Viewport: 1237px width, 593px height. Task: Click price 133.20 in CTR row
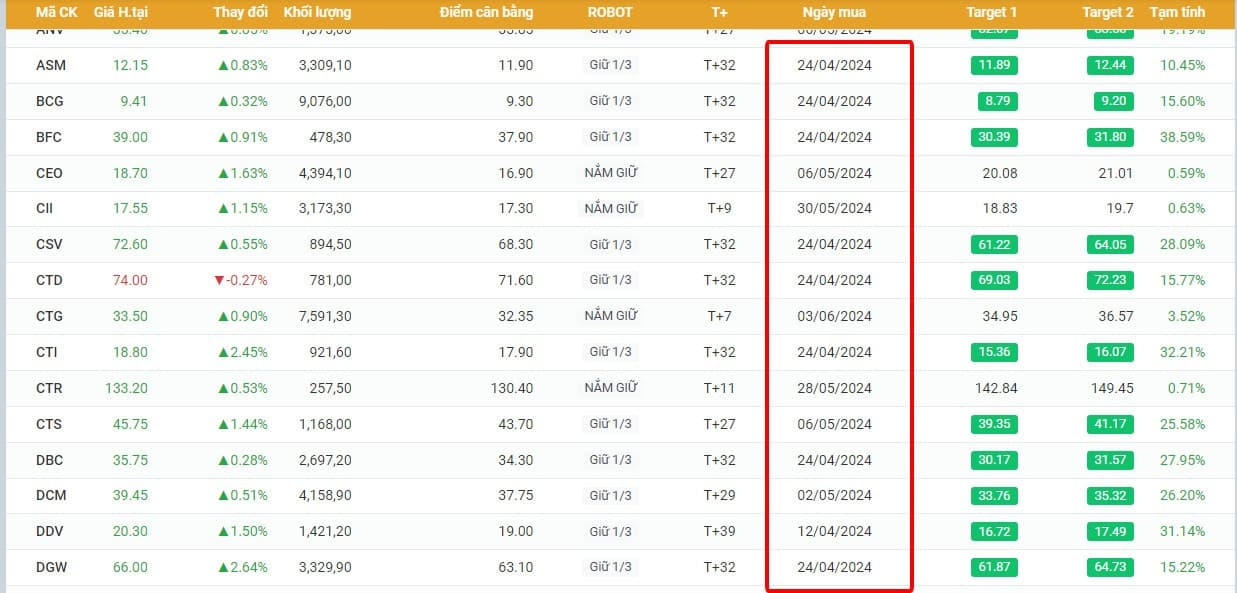coord(126,388)
